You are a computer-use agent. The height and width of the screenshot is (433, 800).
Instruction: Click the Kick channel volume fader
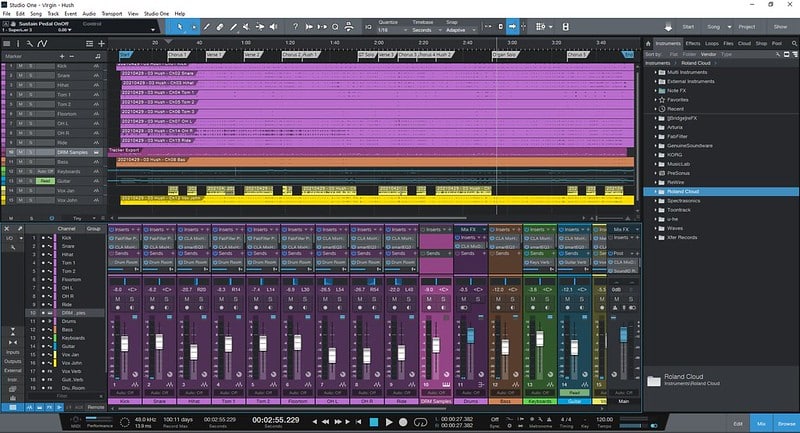pyautogui.click(x=124, y=343)
